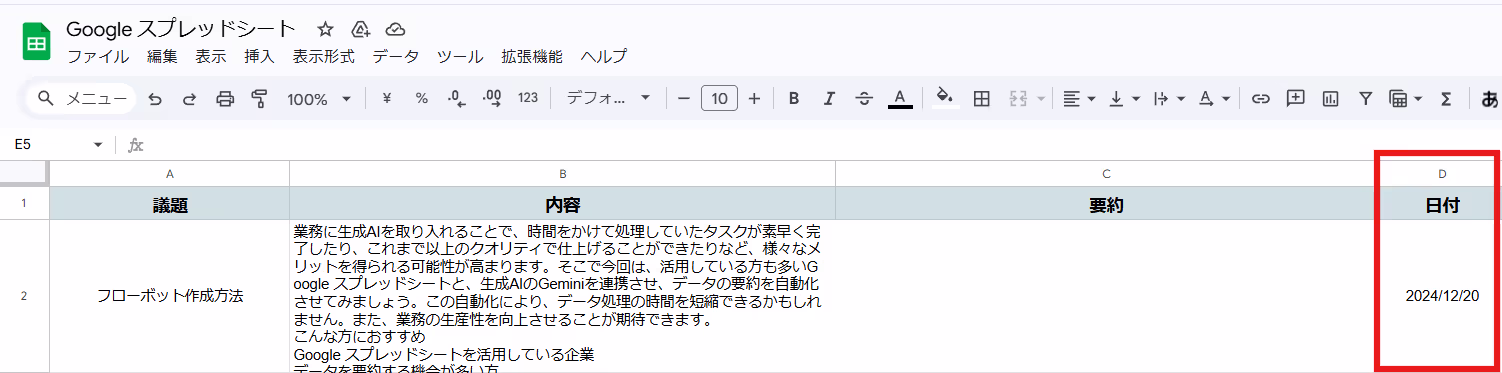Click the 要約 header cell
1502x373 pixels.
click(x=1106, y=204)
